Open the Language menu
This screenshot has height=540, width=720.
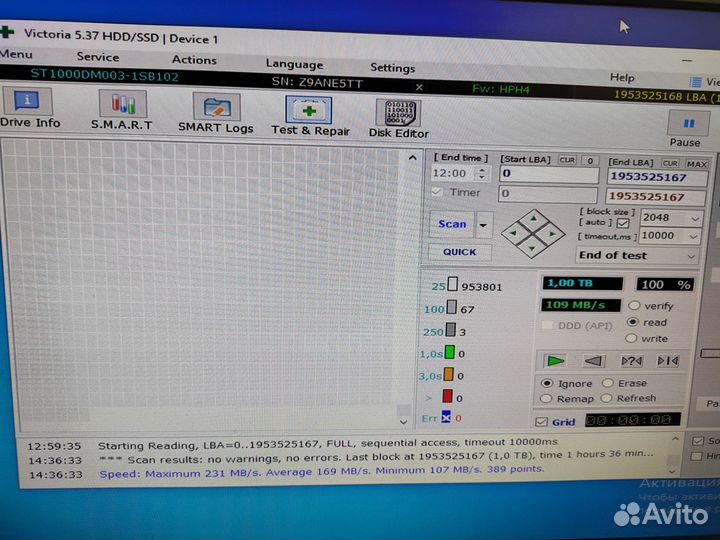coord(294,64)
